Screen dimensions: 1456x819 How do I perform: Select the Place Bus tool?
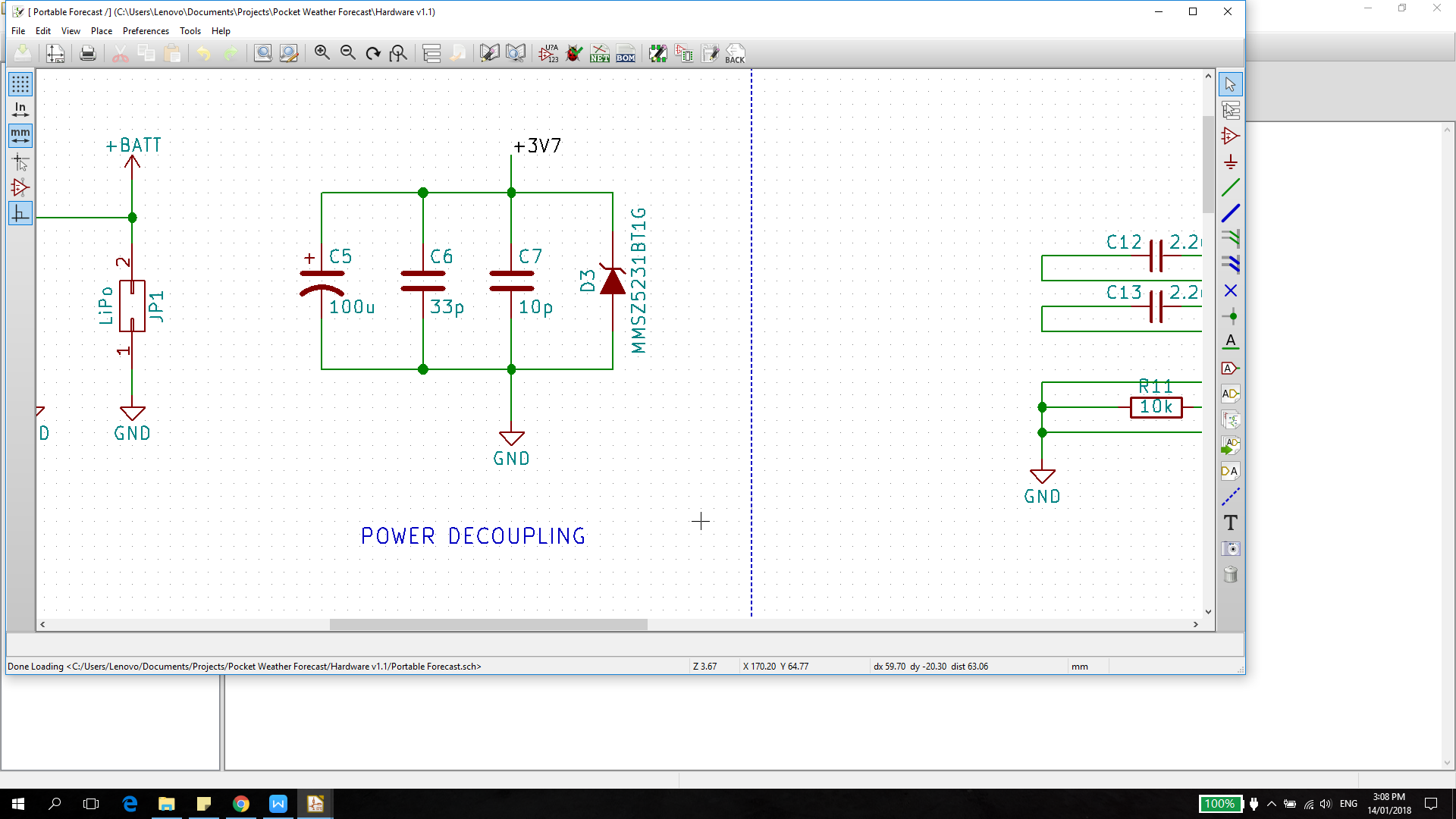(1230, 213)
